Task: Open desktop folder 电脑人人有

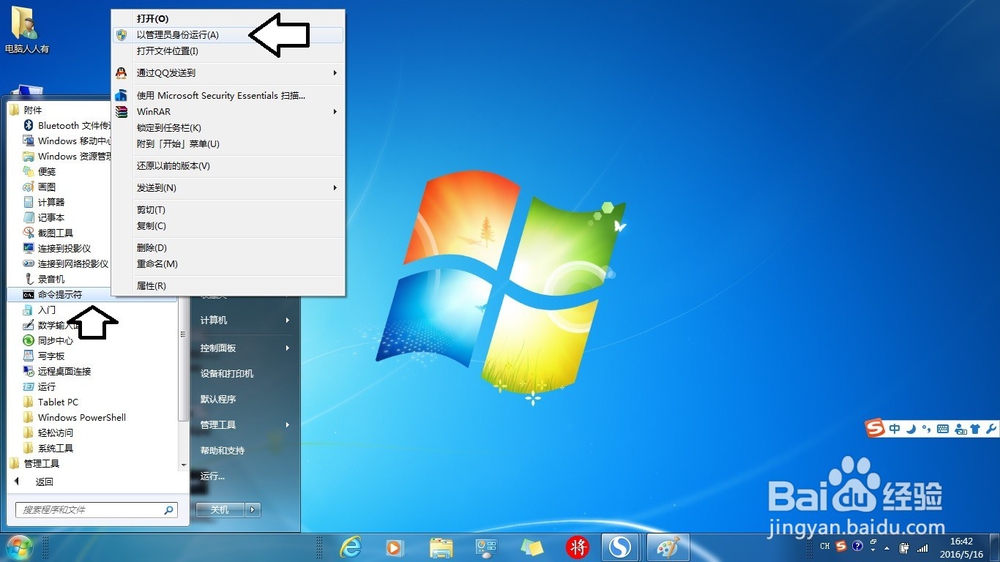Action: click(x=27, y=30)
